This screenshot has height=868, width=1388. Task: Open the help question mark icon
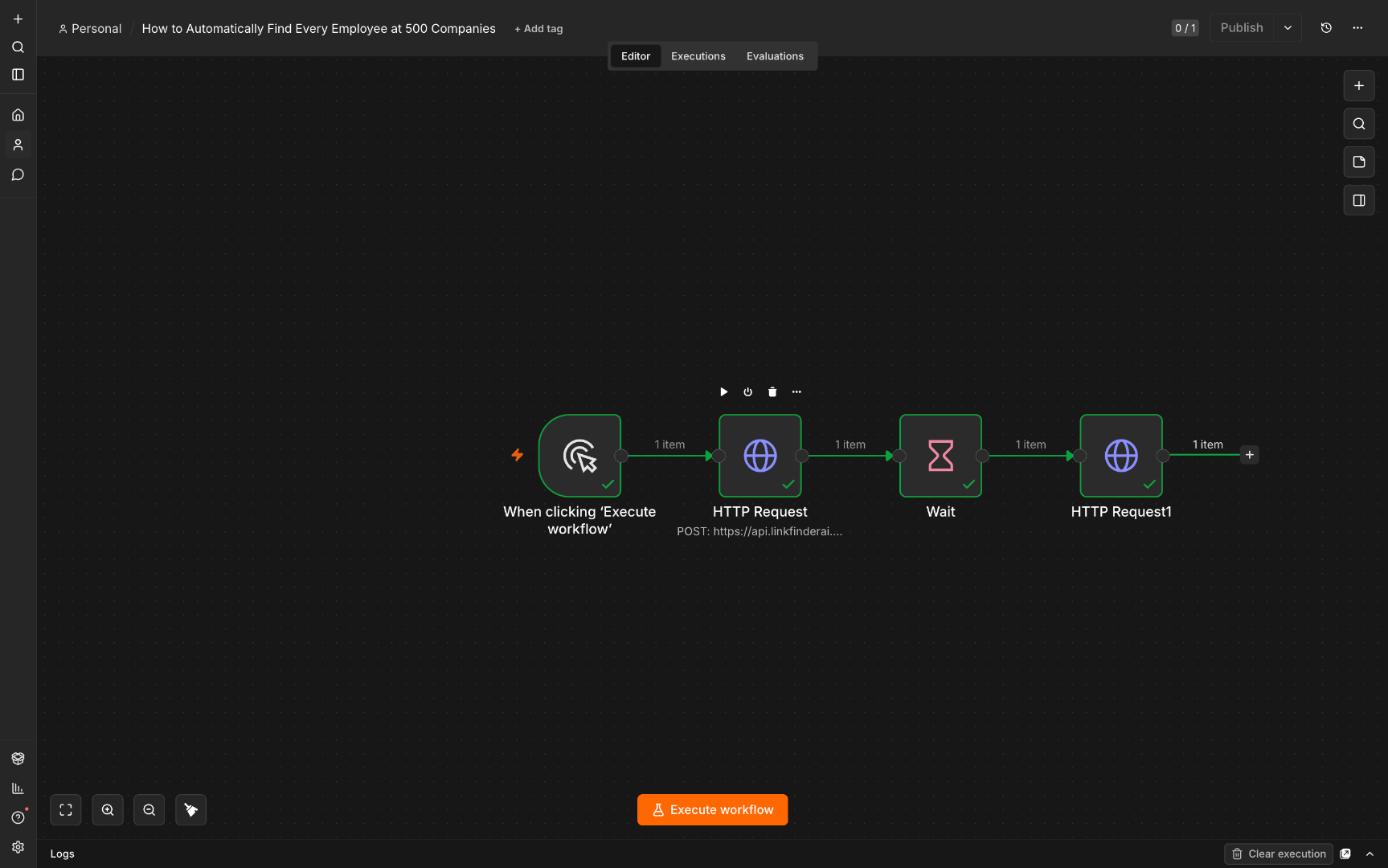click(x=18, y=817)
